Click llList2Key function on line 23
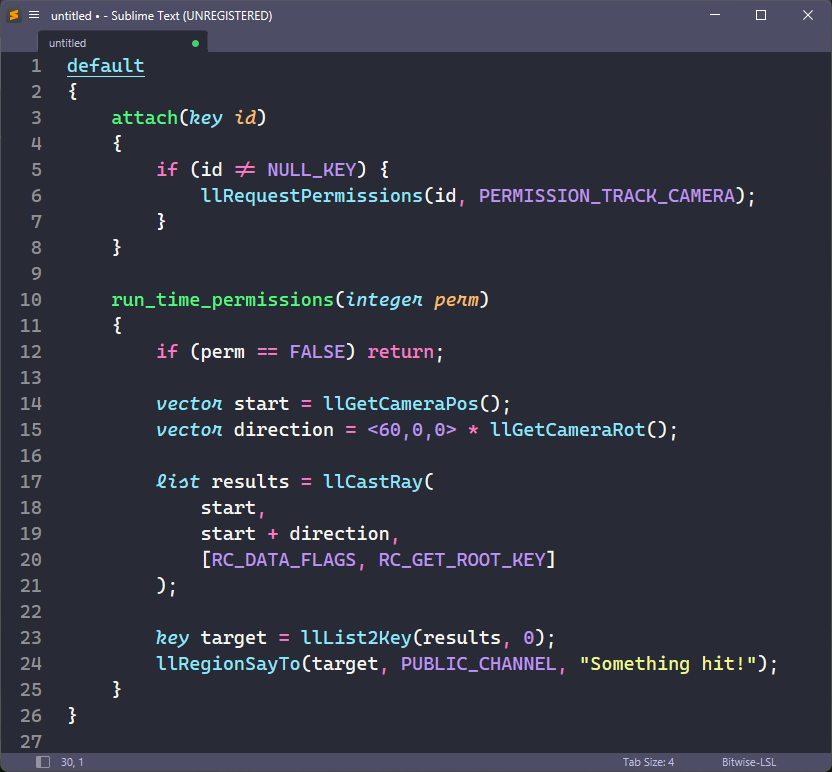 356,638
